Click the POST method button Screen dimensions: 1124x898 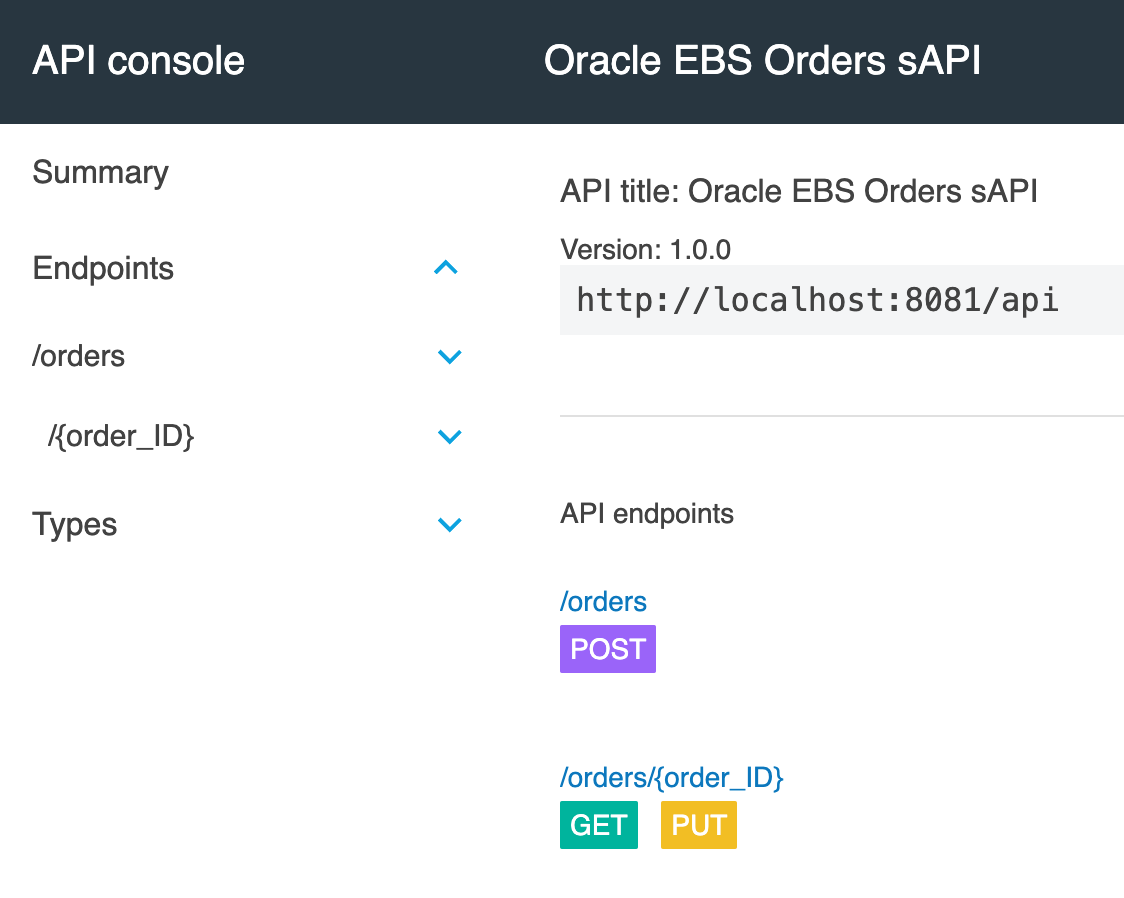pos(608,649)
